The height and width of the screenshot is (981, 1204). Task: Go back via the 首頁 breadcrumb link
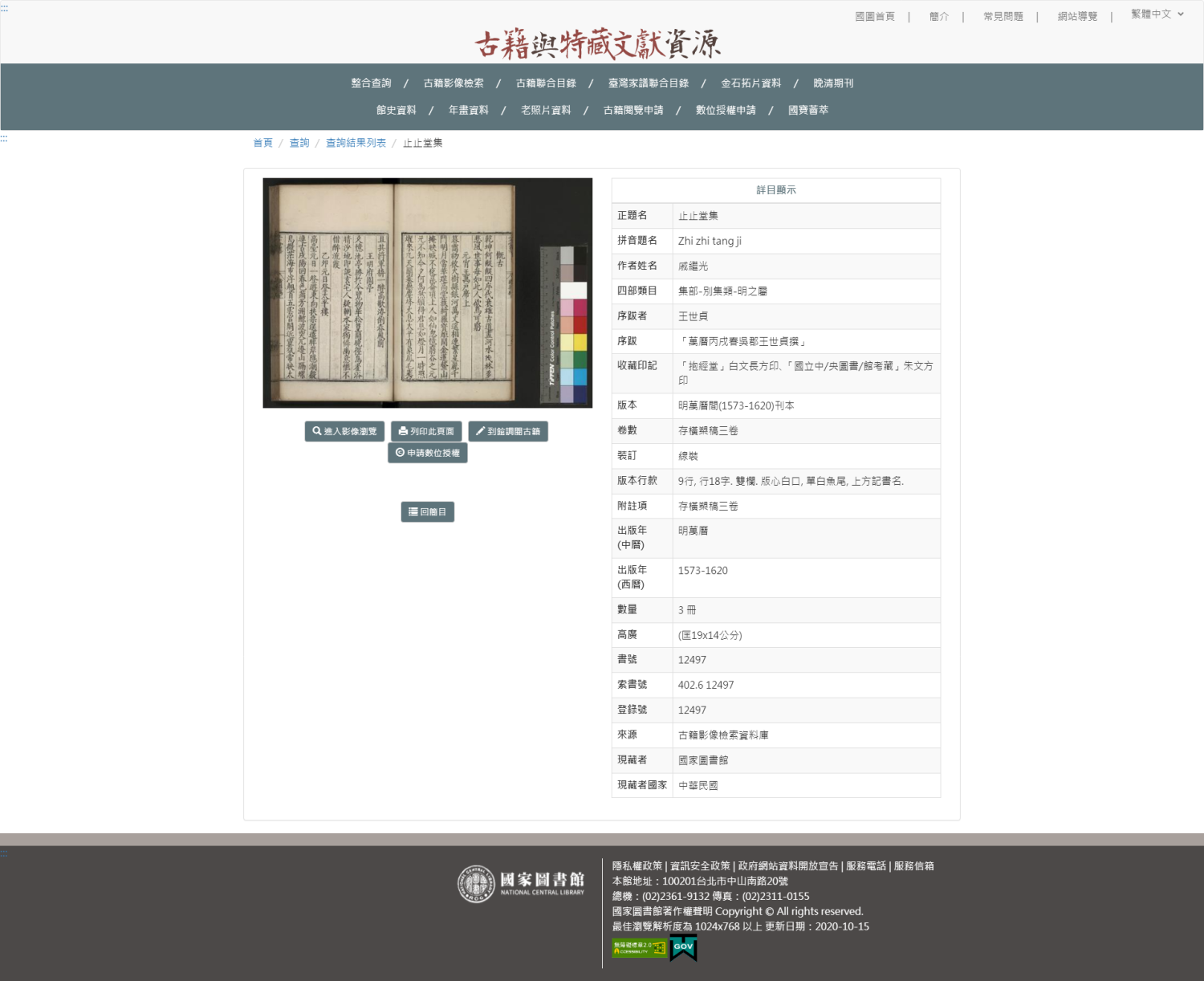click(x=262, y=142)
